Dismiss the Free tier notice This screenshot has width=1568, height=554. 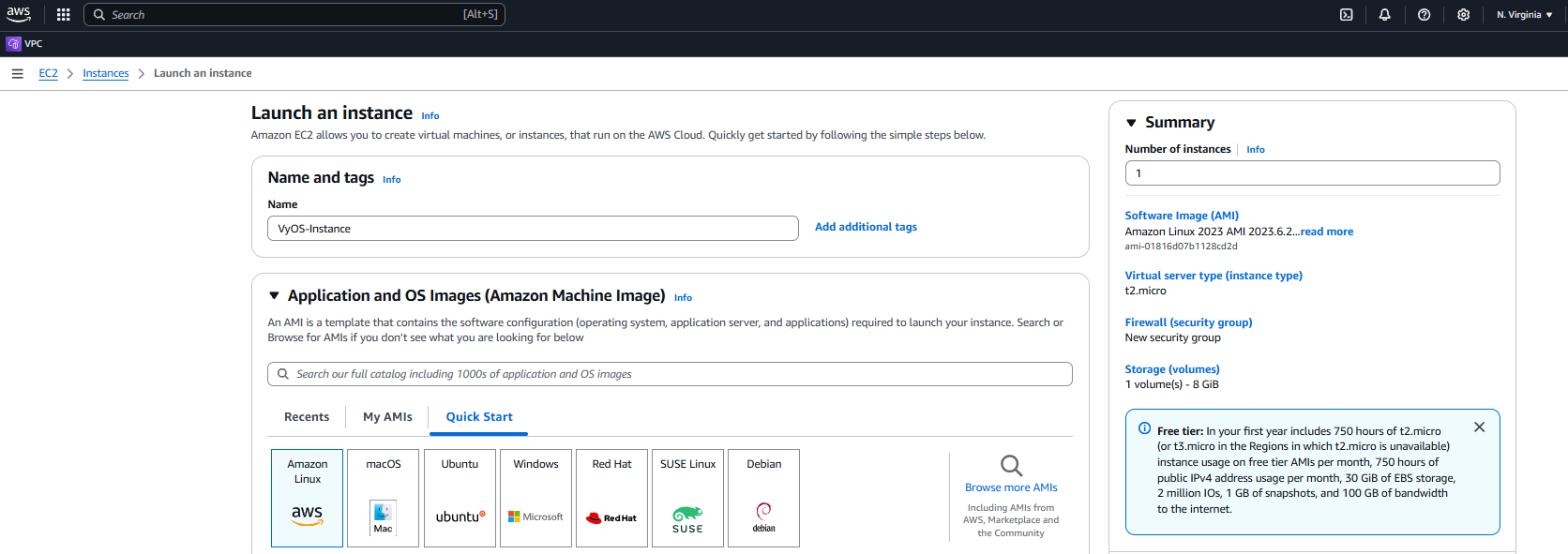tap(1479, 427)
